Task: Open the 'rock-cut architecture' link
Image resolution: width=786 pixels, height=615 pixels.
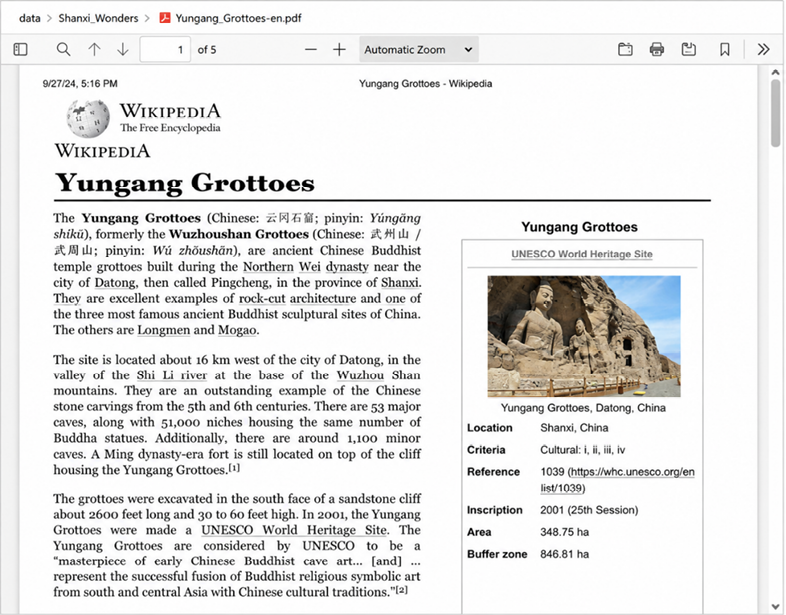Action: [297, 299]
